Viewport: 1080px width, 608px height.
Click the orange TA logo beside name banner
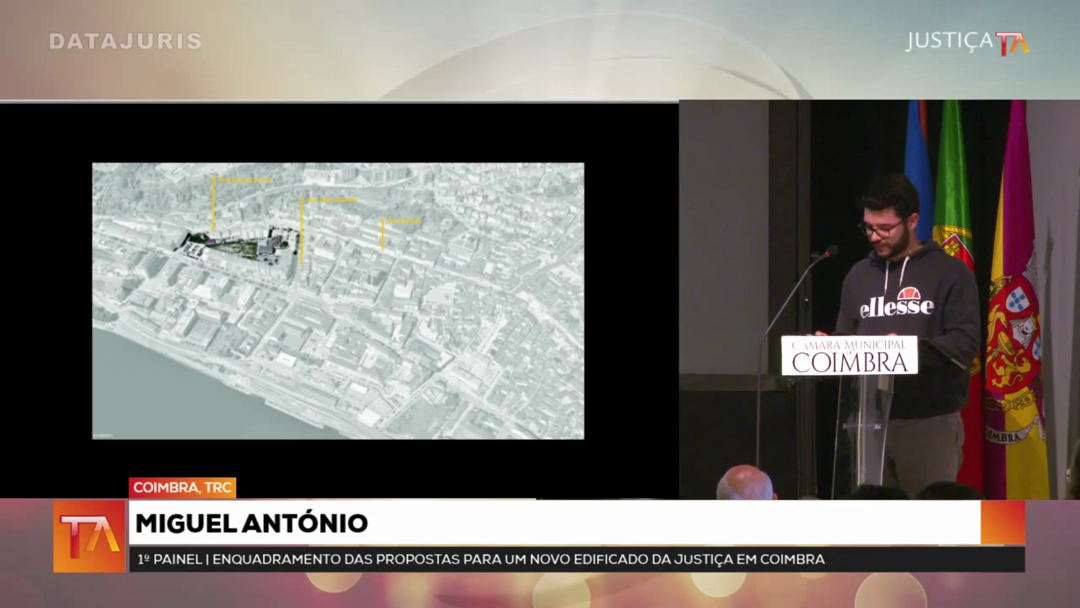tap(89, 536)
